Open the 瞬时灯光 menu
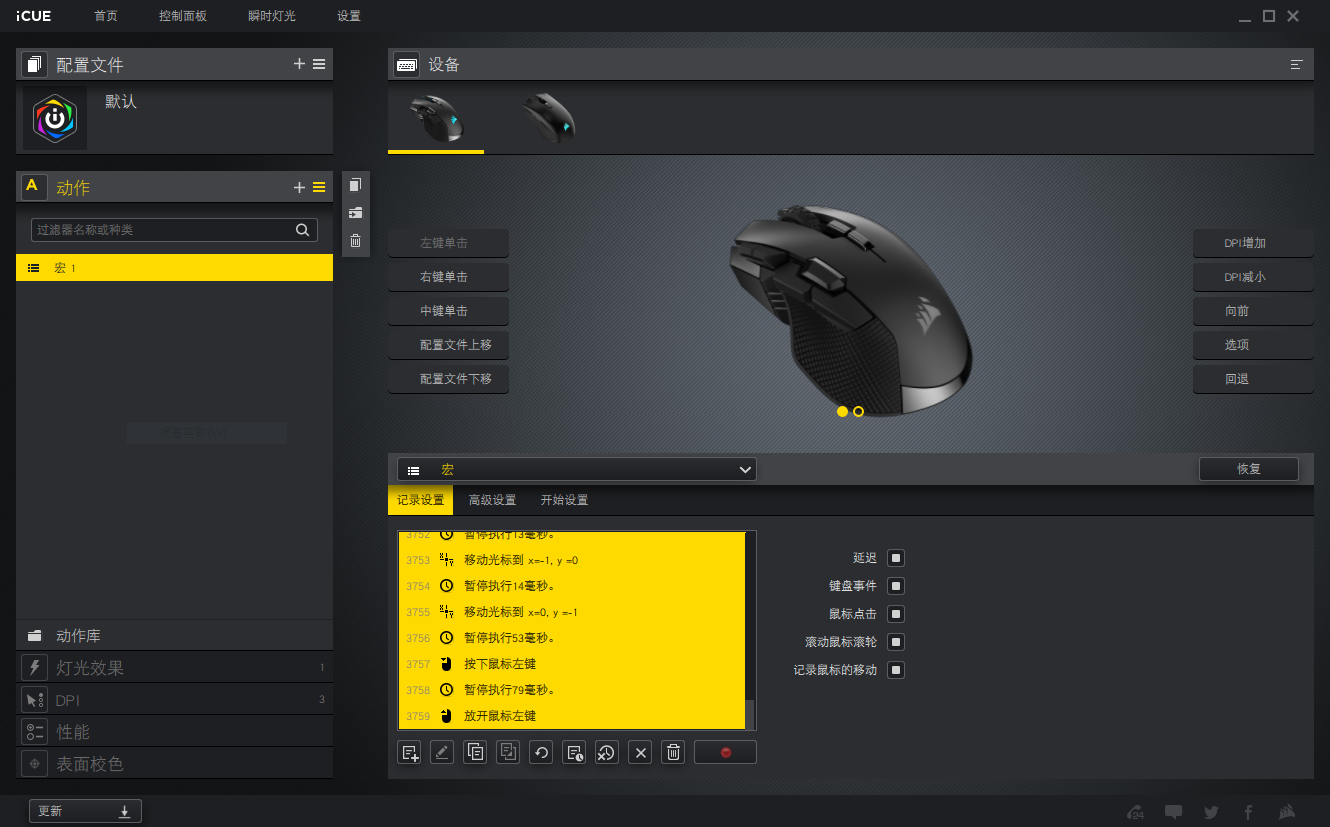 [272, 16]
